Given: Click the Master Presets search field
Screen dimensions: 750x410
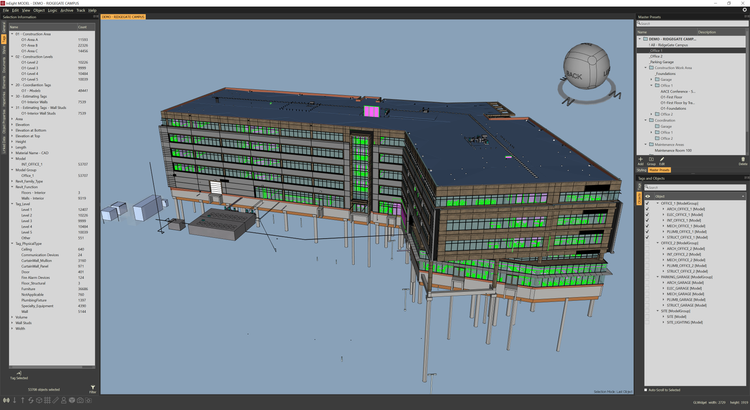Looking at the screenshot, I should [x=692, y=24].
